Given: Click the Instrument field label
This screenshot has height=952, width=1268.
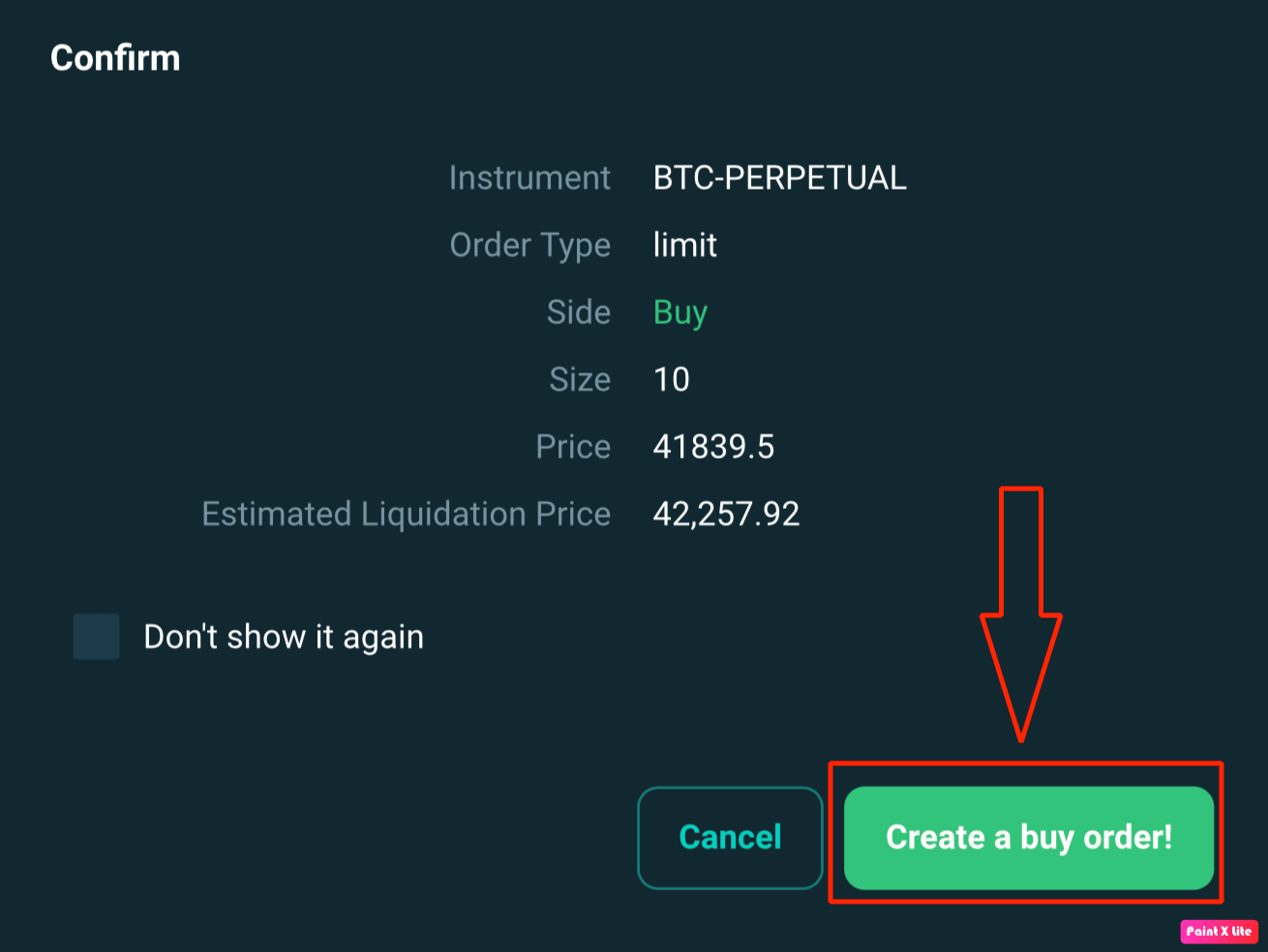Looking at the screenshot, I should click(x=529, y=178).
